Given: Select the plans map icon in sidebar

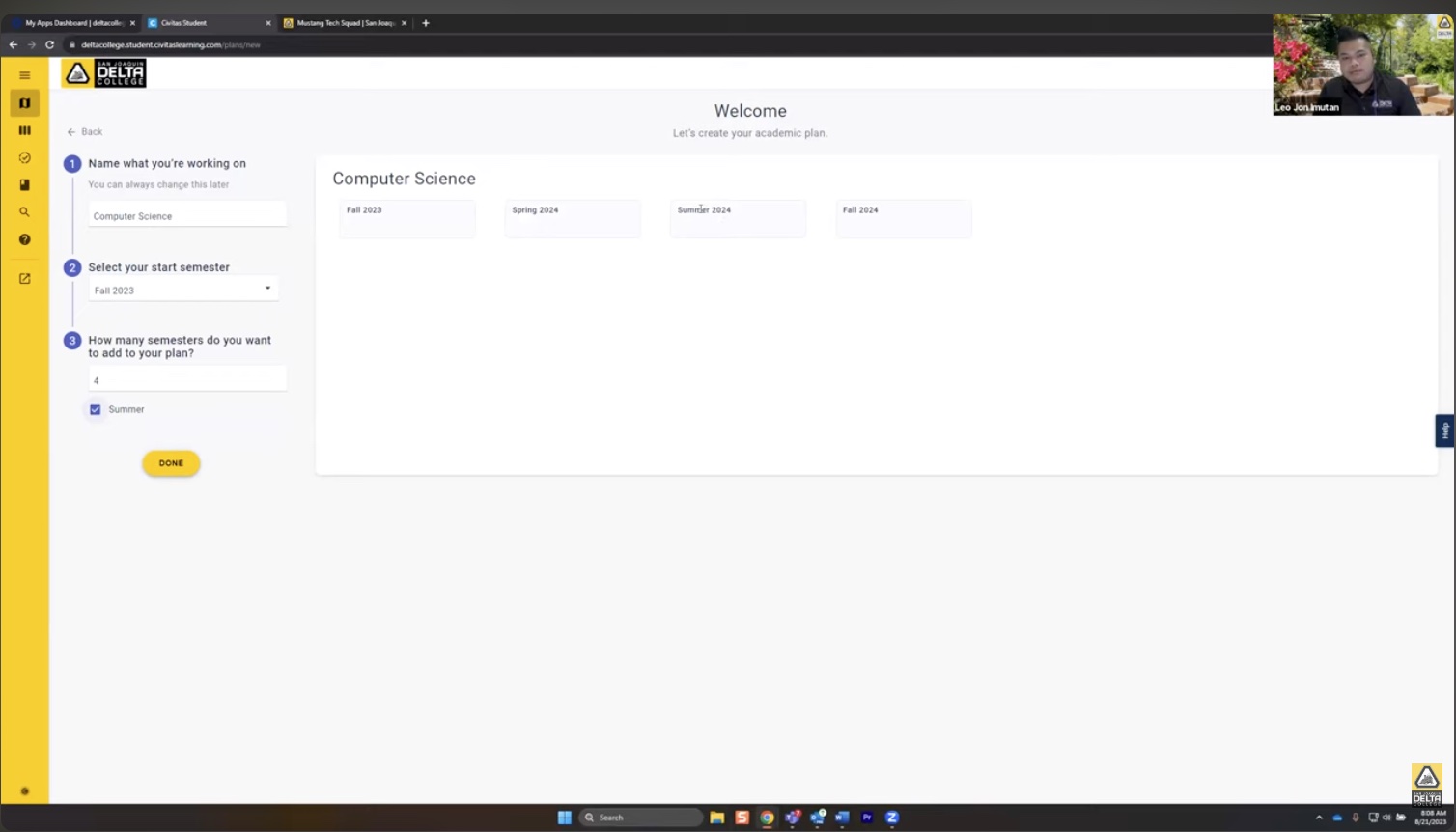Looking at the screenshot, I should coord(24,102).
